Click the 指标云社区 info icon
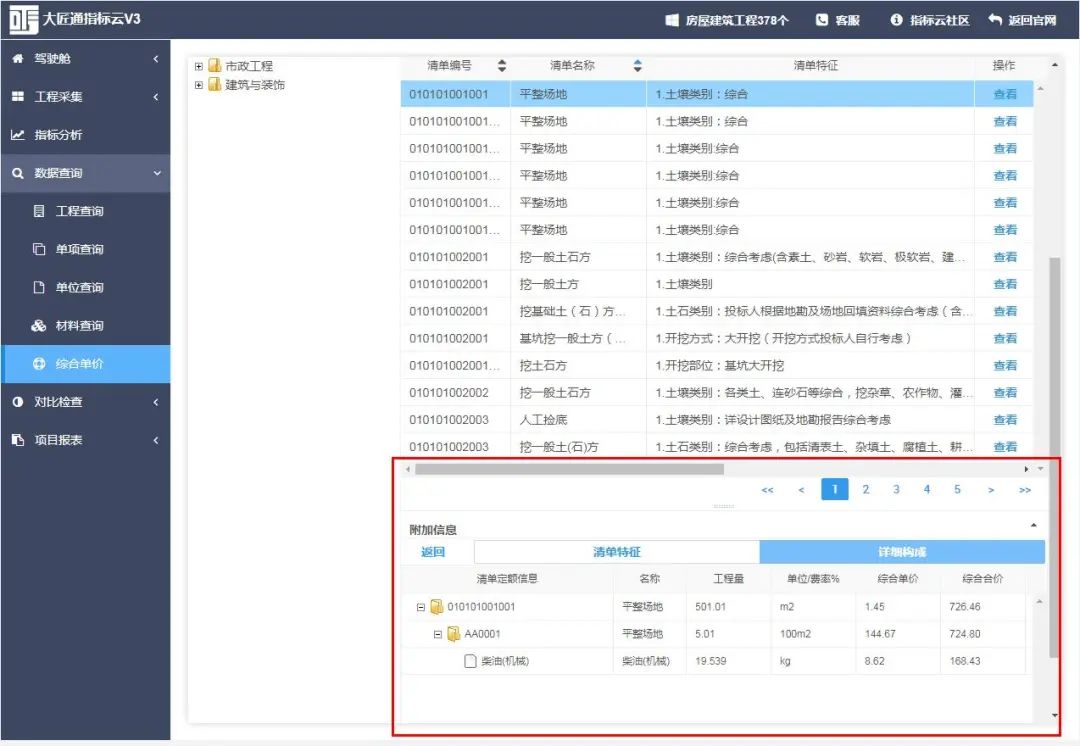This screenshot has width=1080, height=746. point(896,20)
